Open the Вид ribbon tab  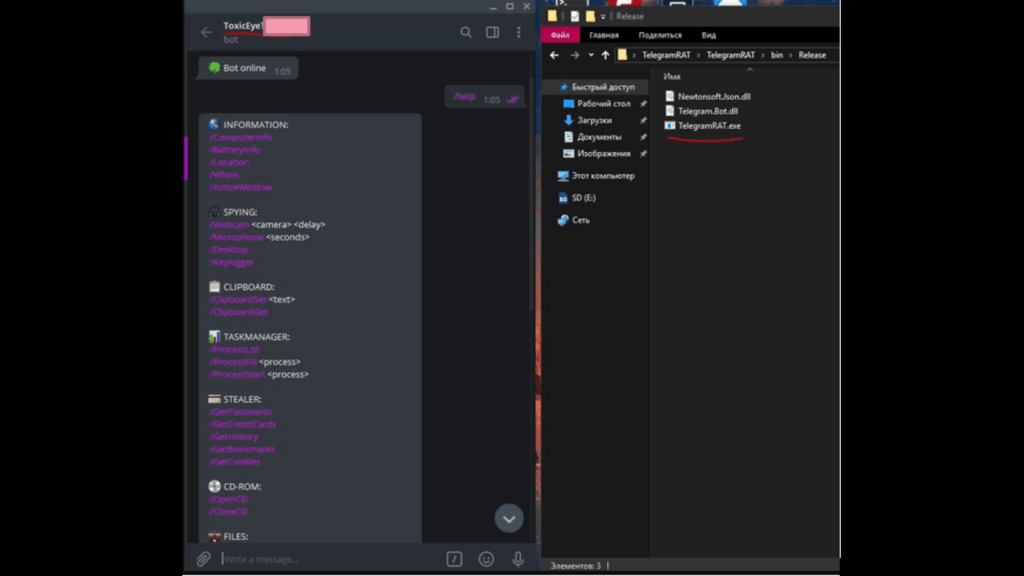pos(709,35)
